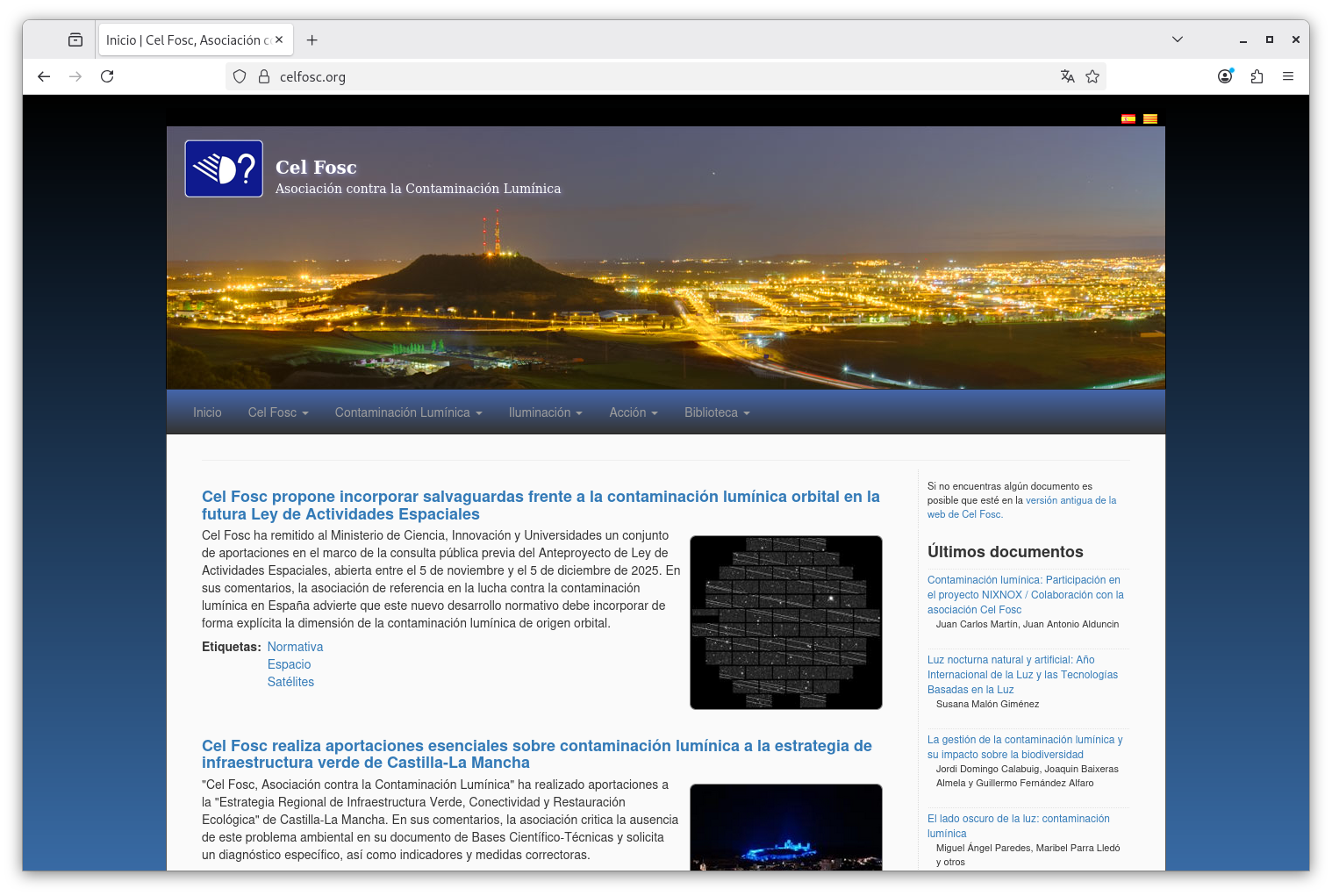Expand the Contaminación Lumínica menu
The image size is (1332, 896).
click(408, 412)
